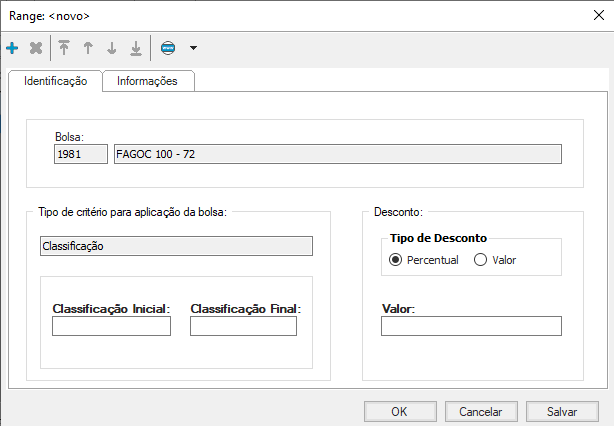Click the blue round toolbar icon

168,48
